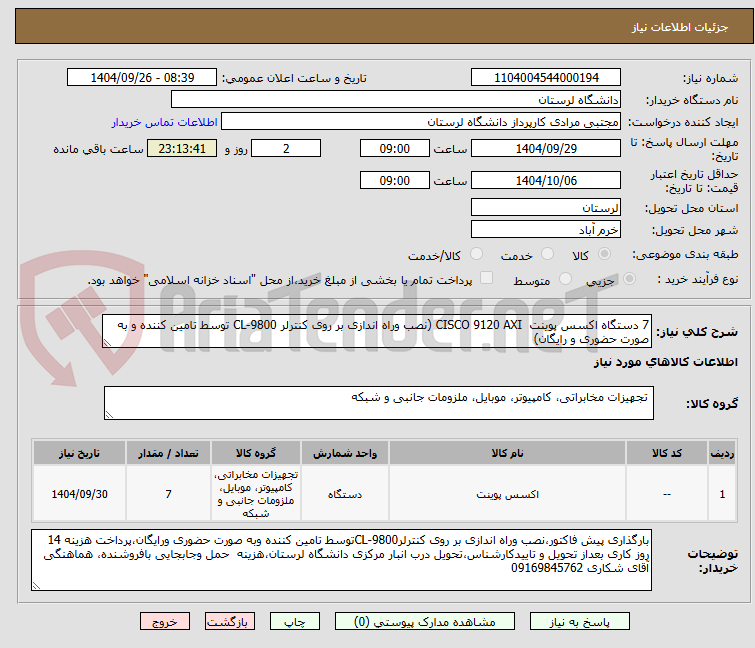This screenshot has width=755, height=648.
Task: Click the گروه کالا textarea
Action: 378,403
